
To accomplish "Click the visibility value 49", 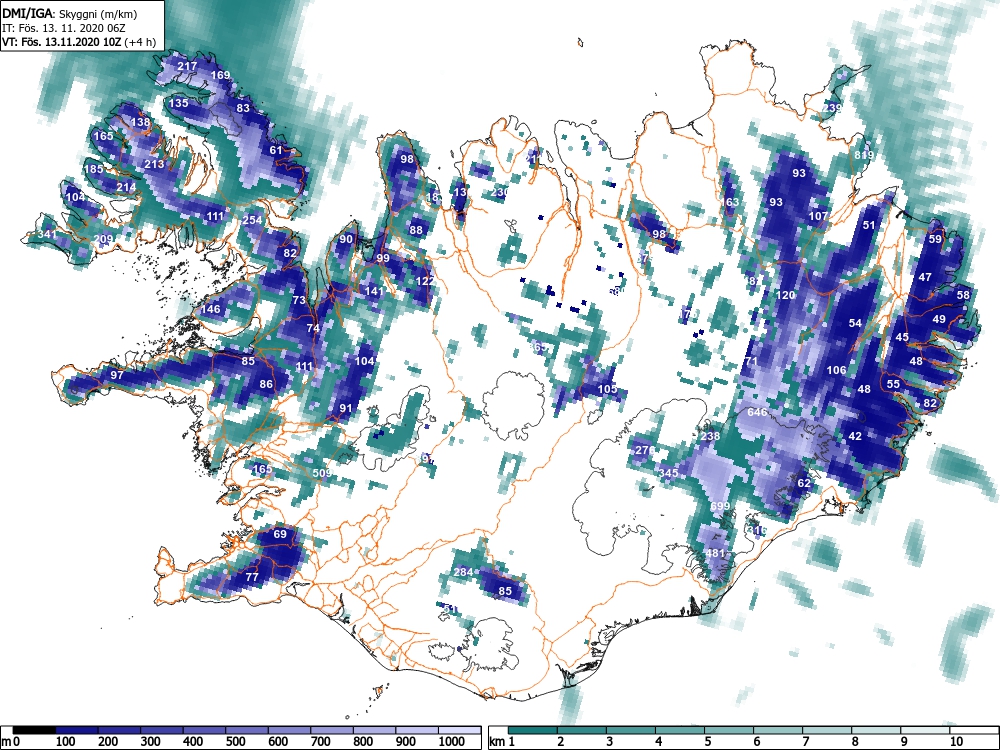I will (x=939, y=320).
